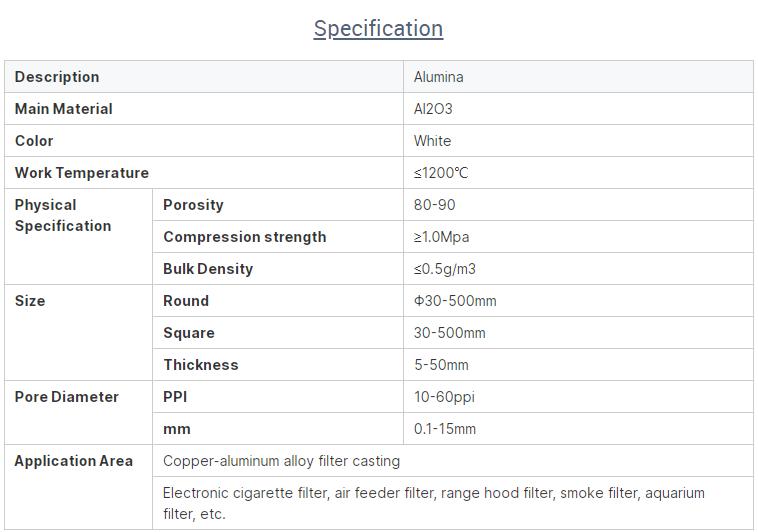Click the Pore Diameter label
Viewport: 758px width, 532px height.
click(x=67, y=397)
